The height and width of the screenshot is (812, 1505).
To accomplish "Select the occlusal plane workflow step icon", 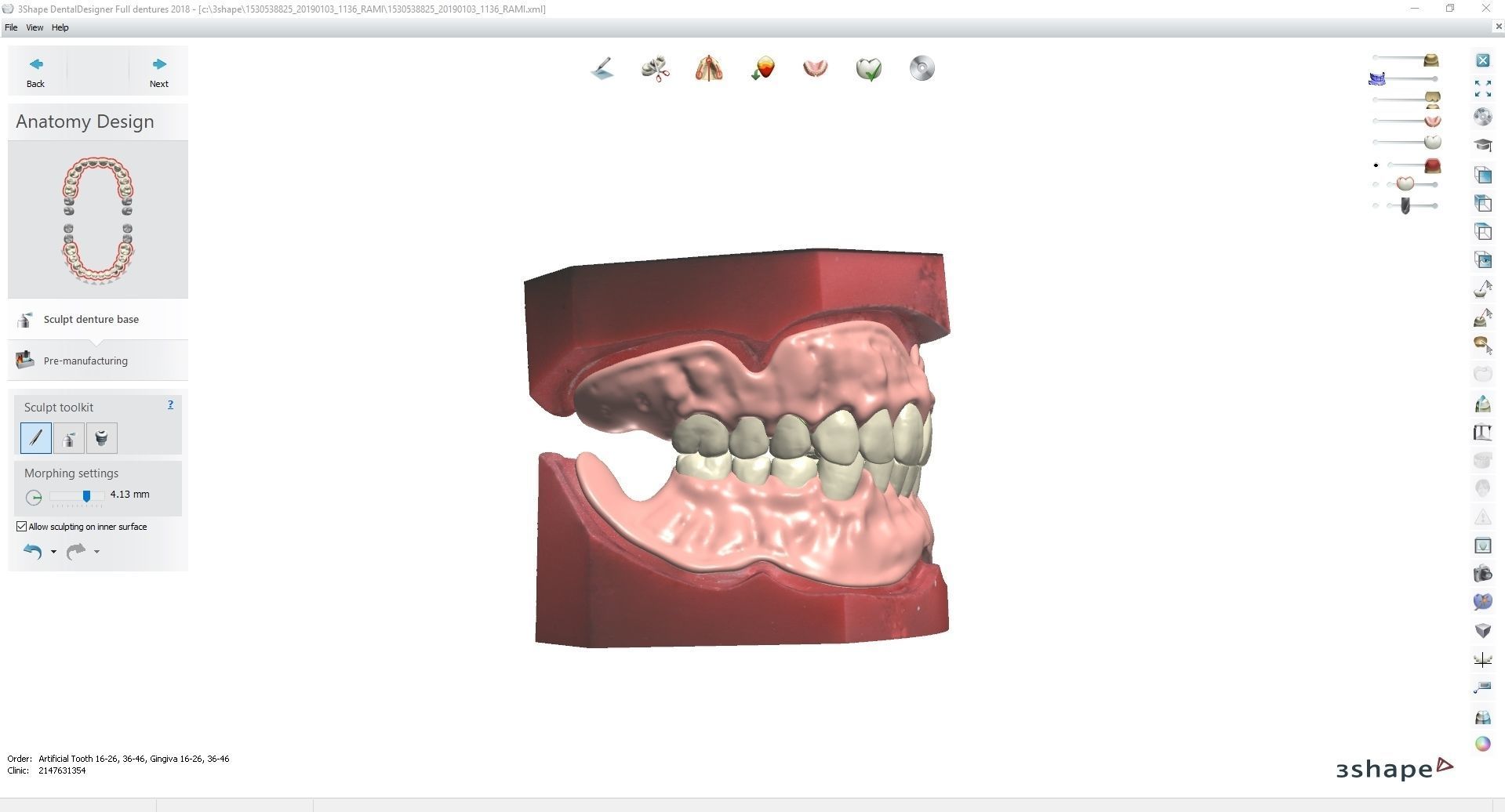I will [x=602, y=68].
